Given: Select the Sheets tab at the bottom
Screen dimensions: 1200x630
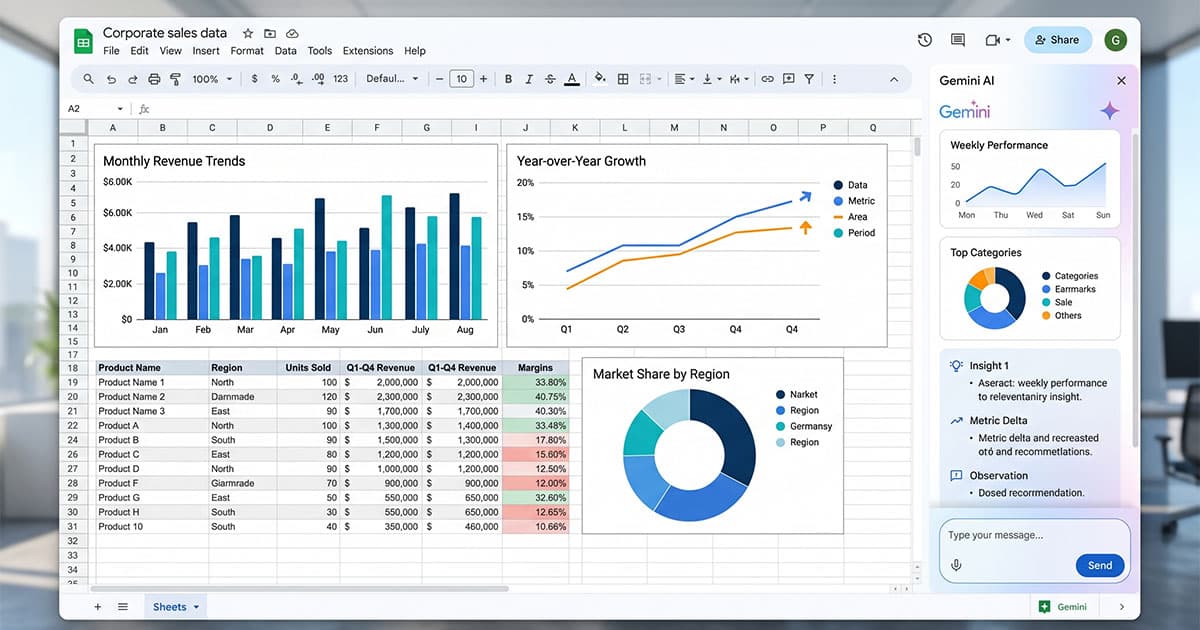Looking at the screenshot, I should tap(168, 606).
